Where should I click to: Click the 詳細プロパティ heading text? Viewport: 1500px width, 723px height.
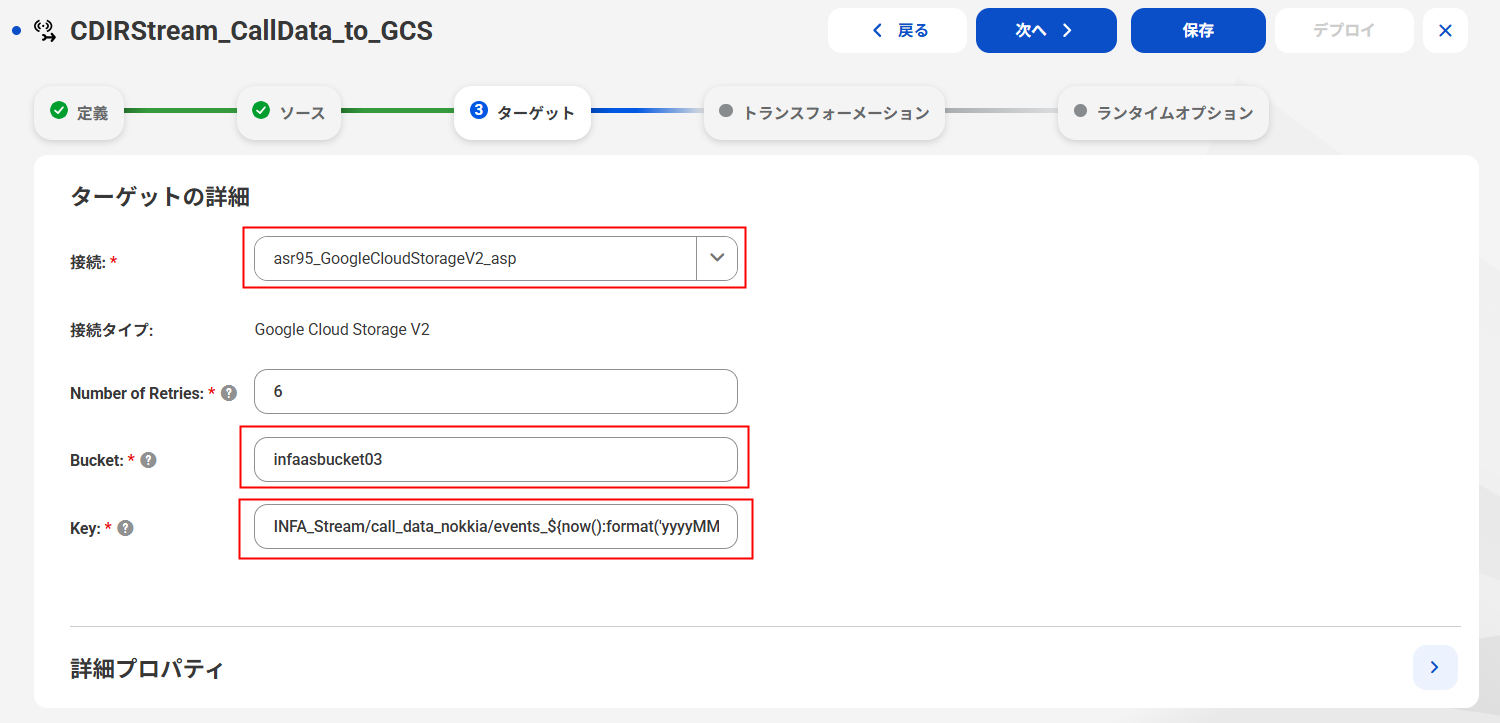coord(147,669)
